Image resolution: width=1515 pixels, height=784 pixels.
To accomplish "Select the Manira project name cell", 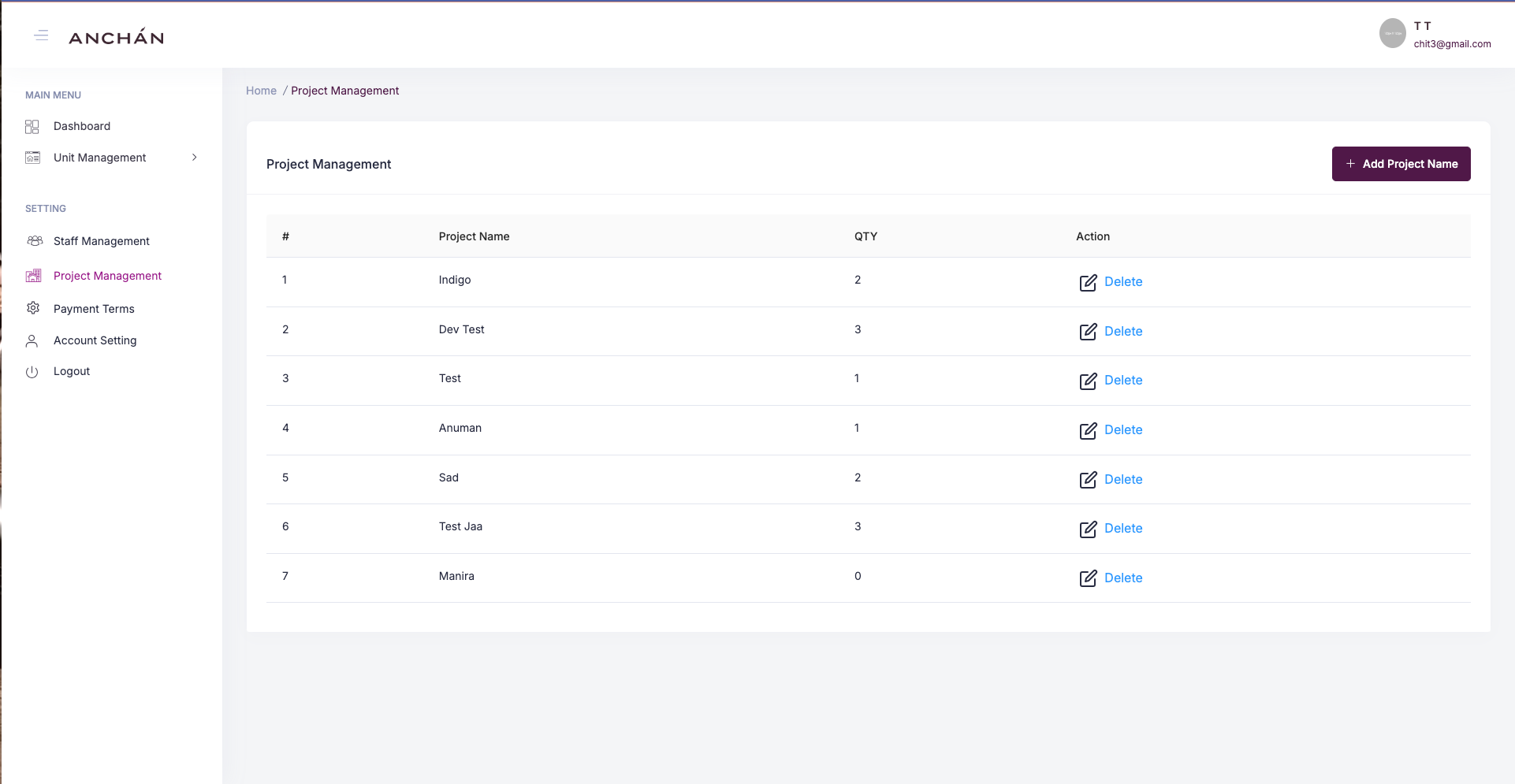I will [456, 576].
